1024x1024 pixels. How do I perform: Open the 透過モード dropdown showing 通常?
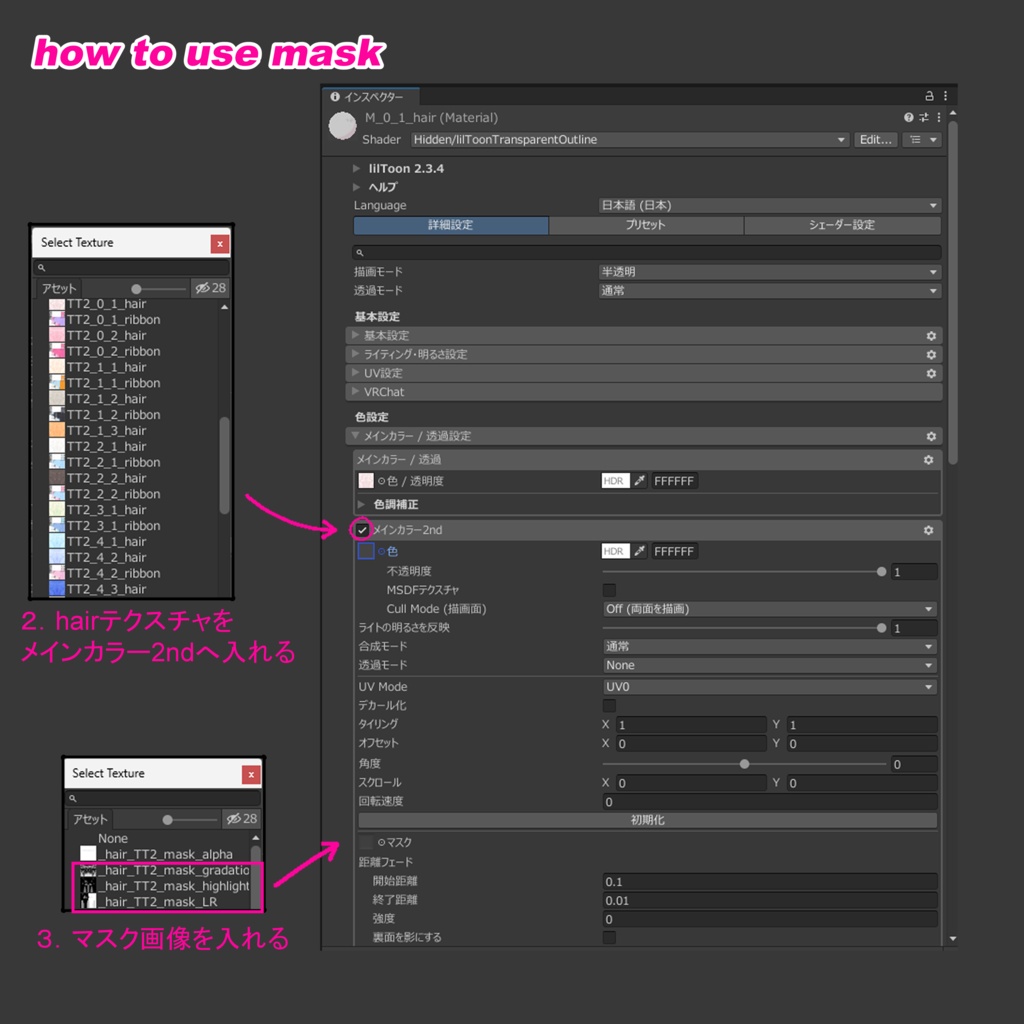769,291
